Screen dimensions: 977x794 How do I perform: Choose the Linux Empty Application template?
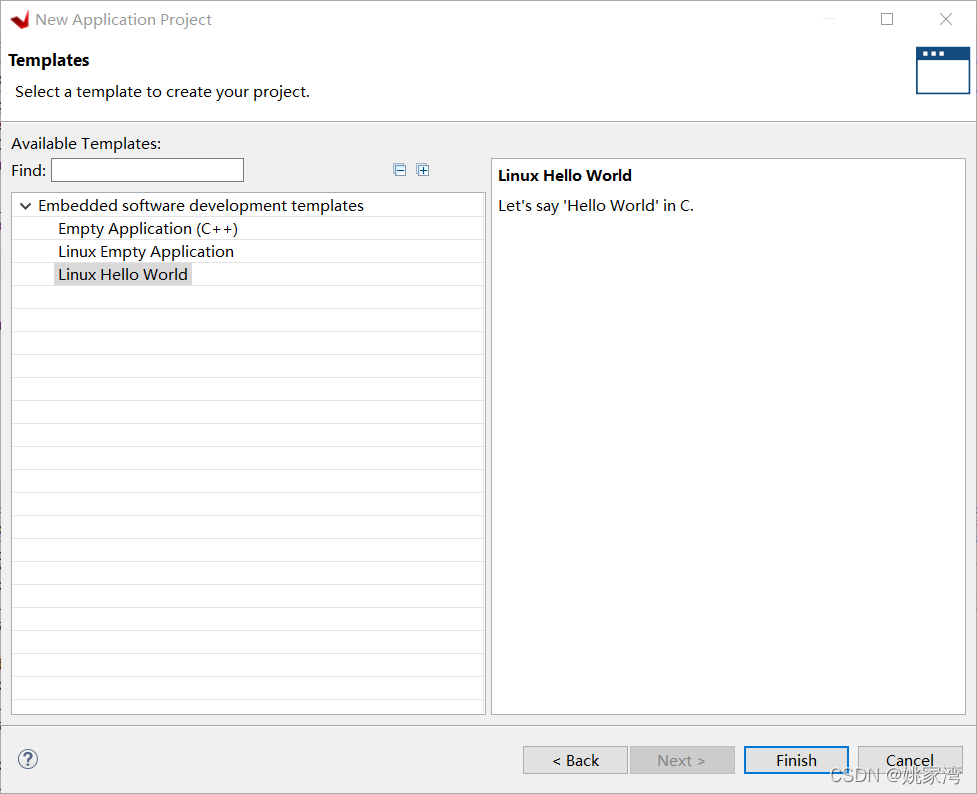coord(146,252)
